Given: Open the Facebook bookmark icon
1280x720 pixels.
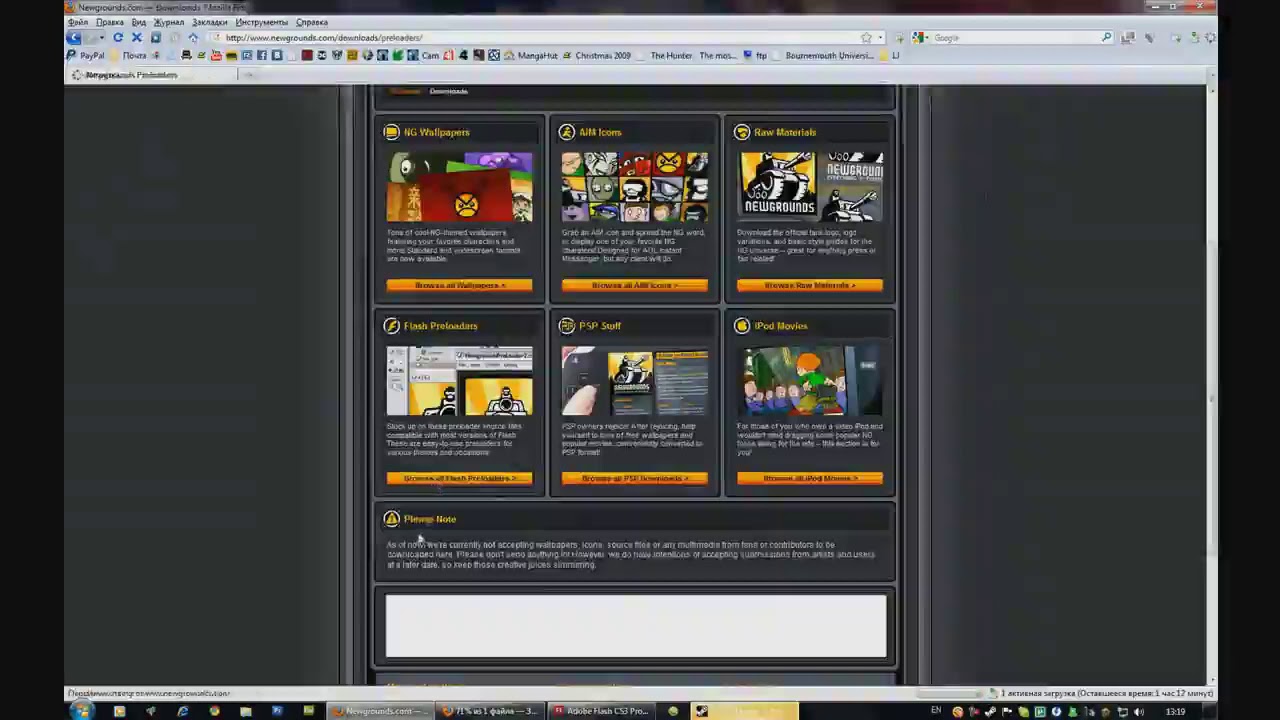Looking at the screenshot, I should coord(262,55).
